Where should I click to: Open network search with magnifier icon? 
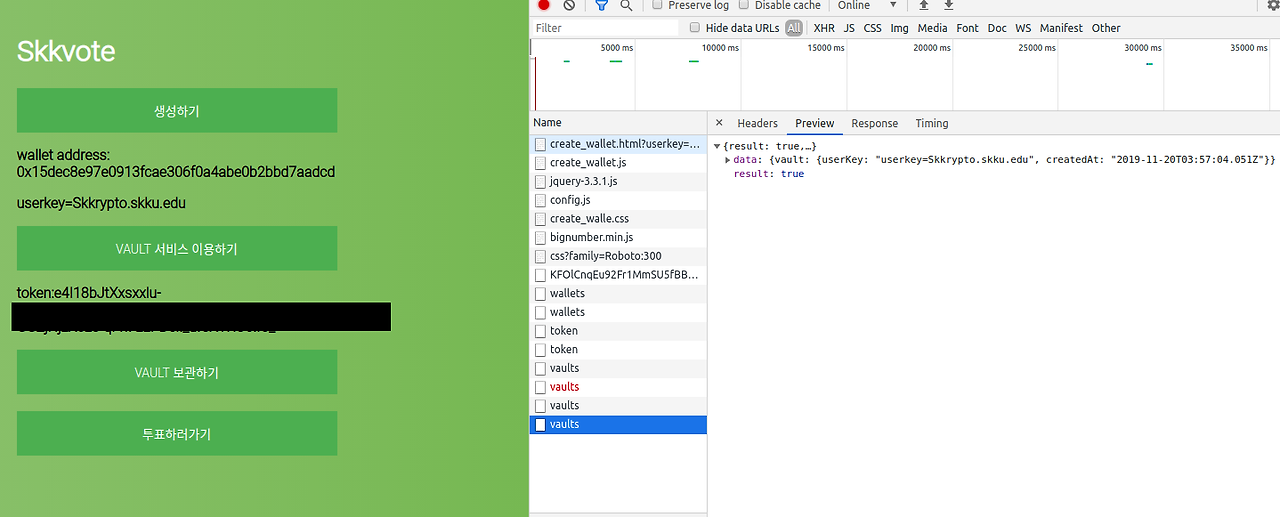coord(626,5)
